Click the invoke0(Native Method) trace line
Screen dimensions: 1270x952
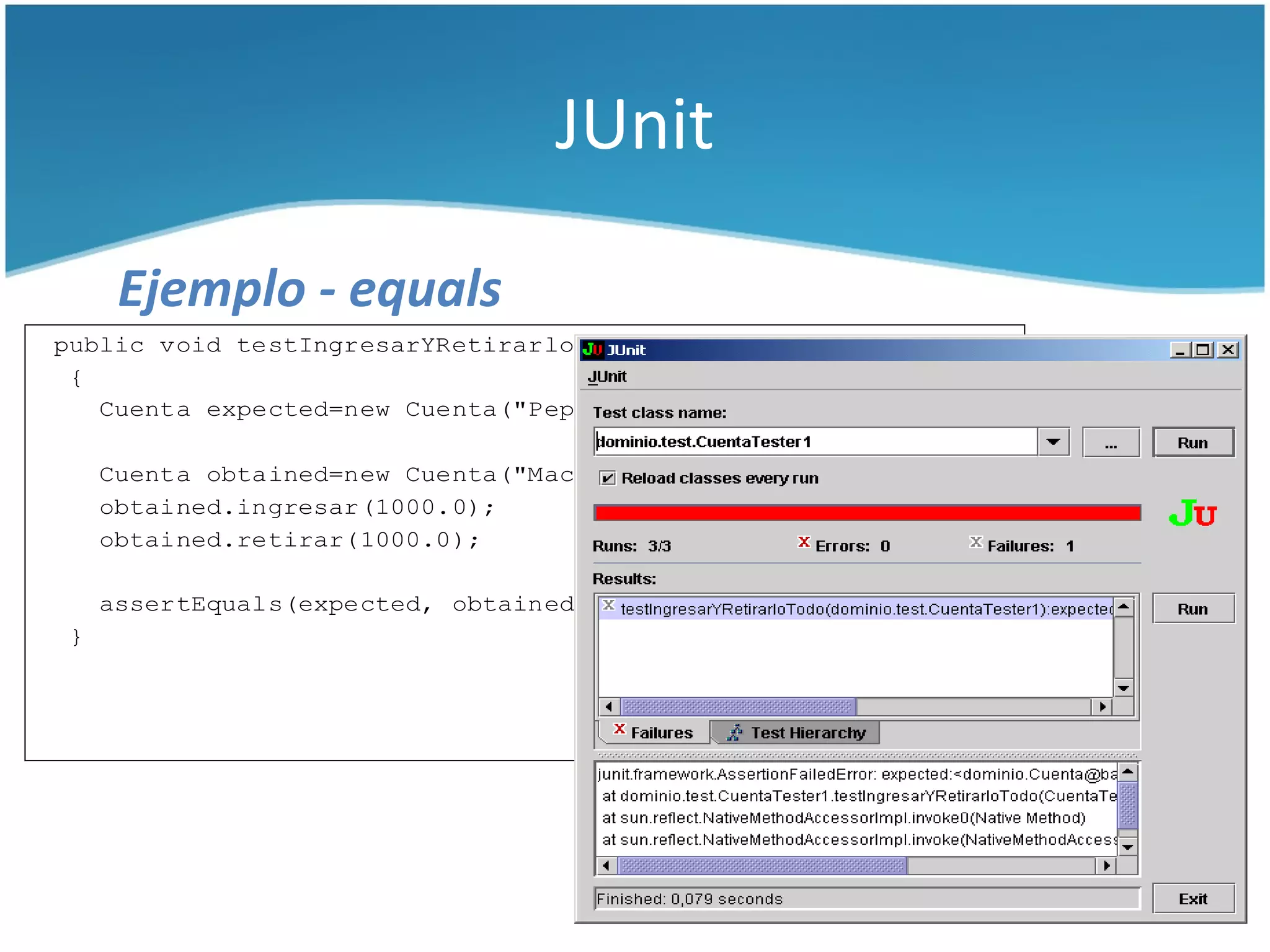843,818
